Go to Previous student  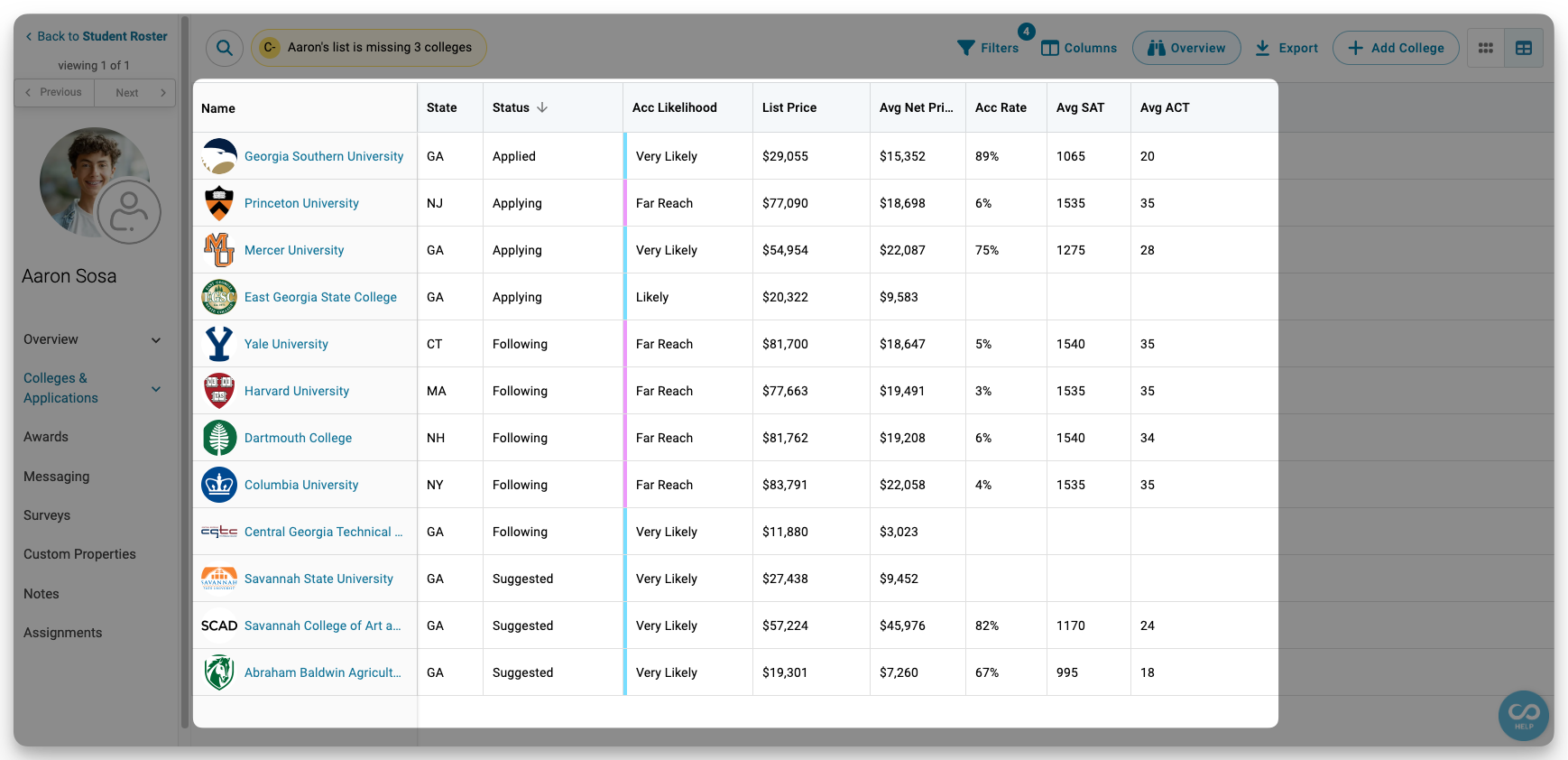coord(54,92)
